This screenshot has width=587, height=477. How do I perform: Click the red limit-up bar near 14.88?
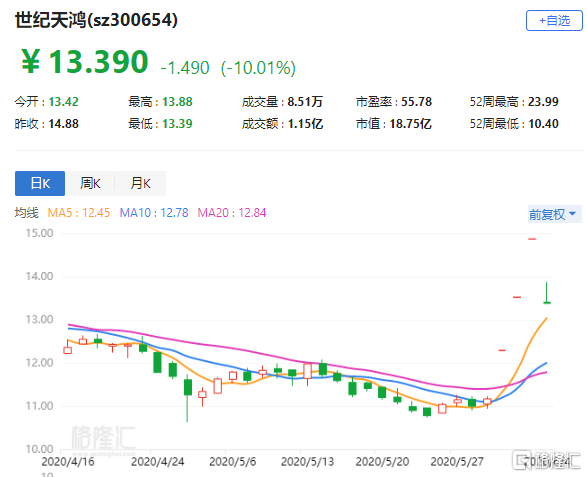(532, 239)
